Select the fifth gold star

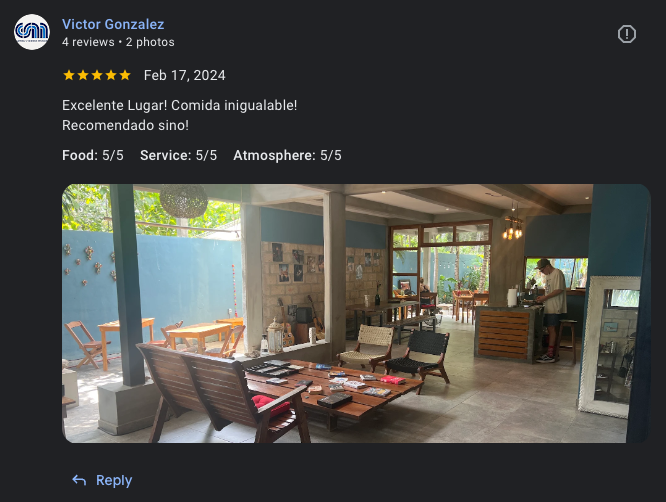point(125,75)
